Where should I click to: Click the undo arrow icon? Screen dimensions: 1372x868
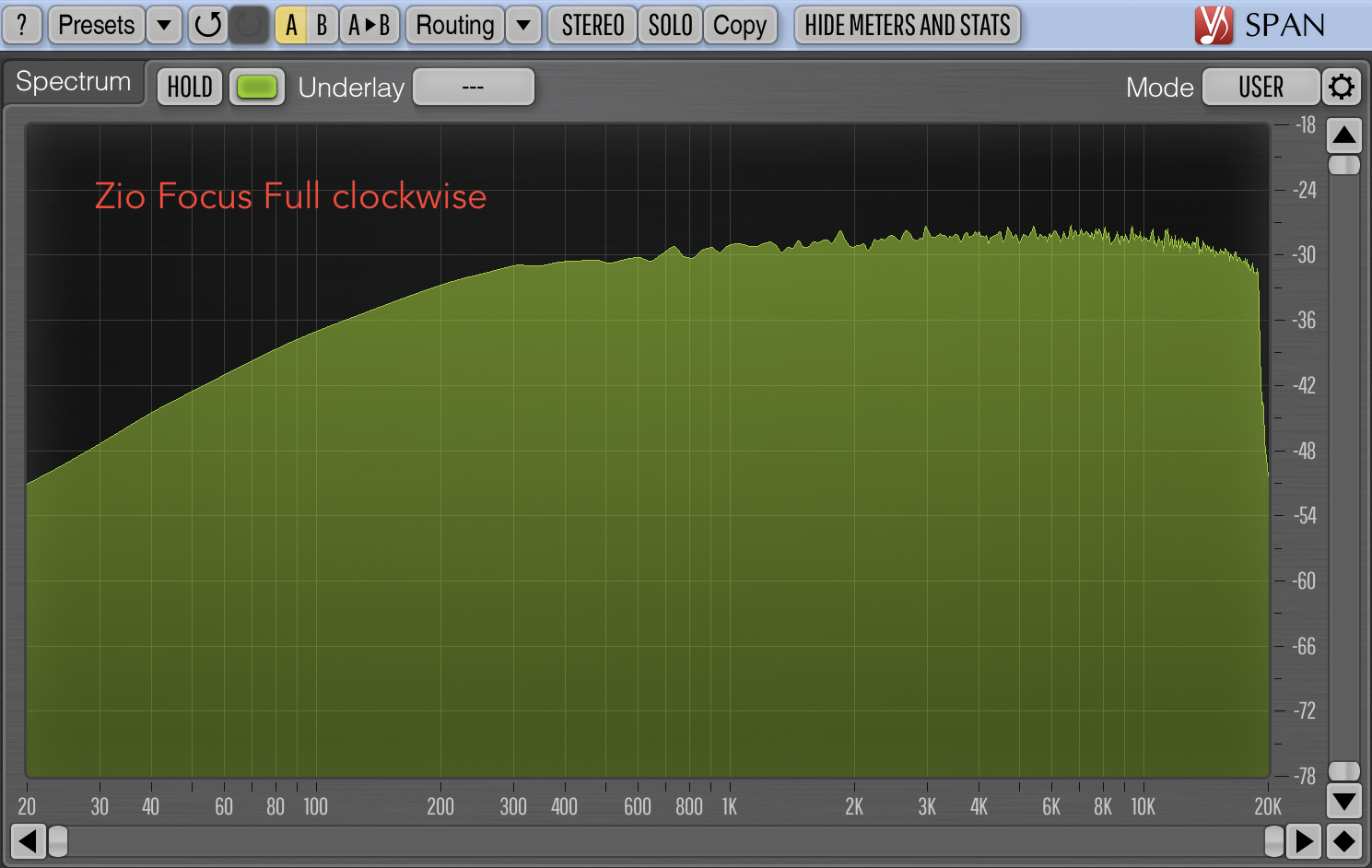click(208, 25)
